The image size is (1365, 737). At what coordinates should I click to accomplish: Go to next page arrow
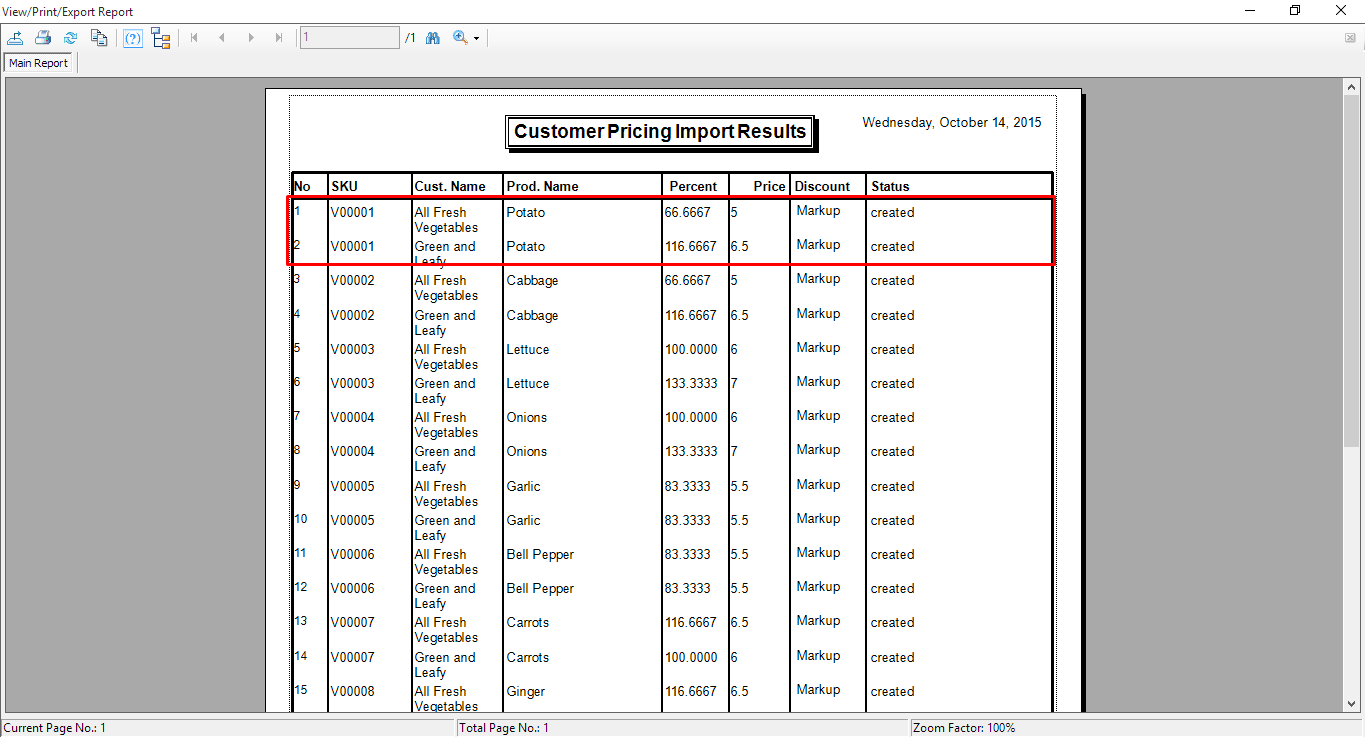(251, 38)
